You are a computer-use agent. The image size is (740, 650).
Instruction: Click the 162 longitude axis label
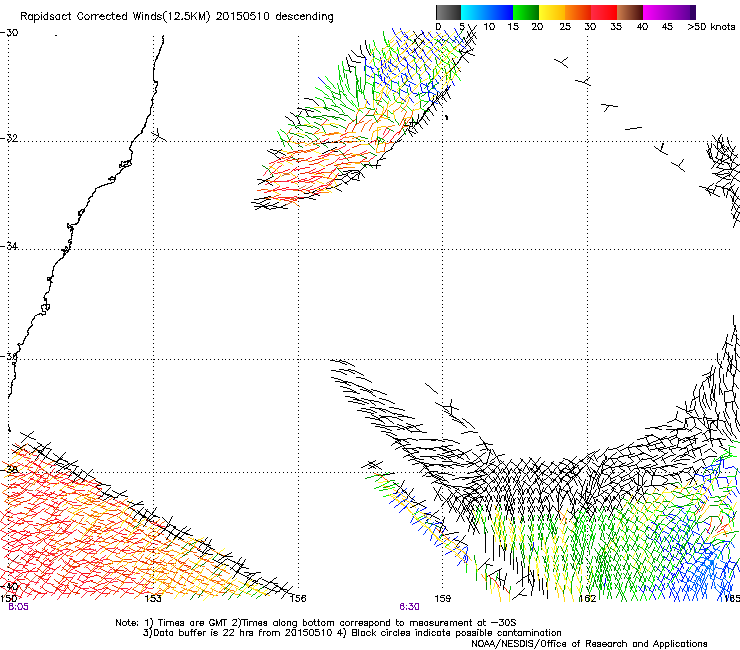[x=588, y=599]
